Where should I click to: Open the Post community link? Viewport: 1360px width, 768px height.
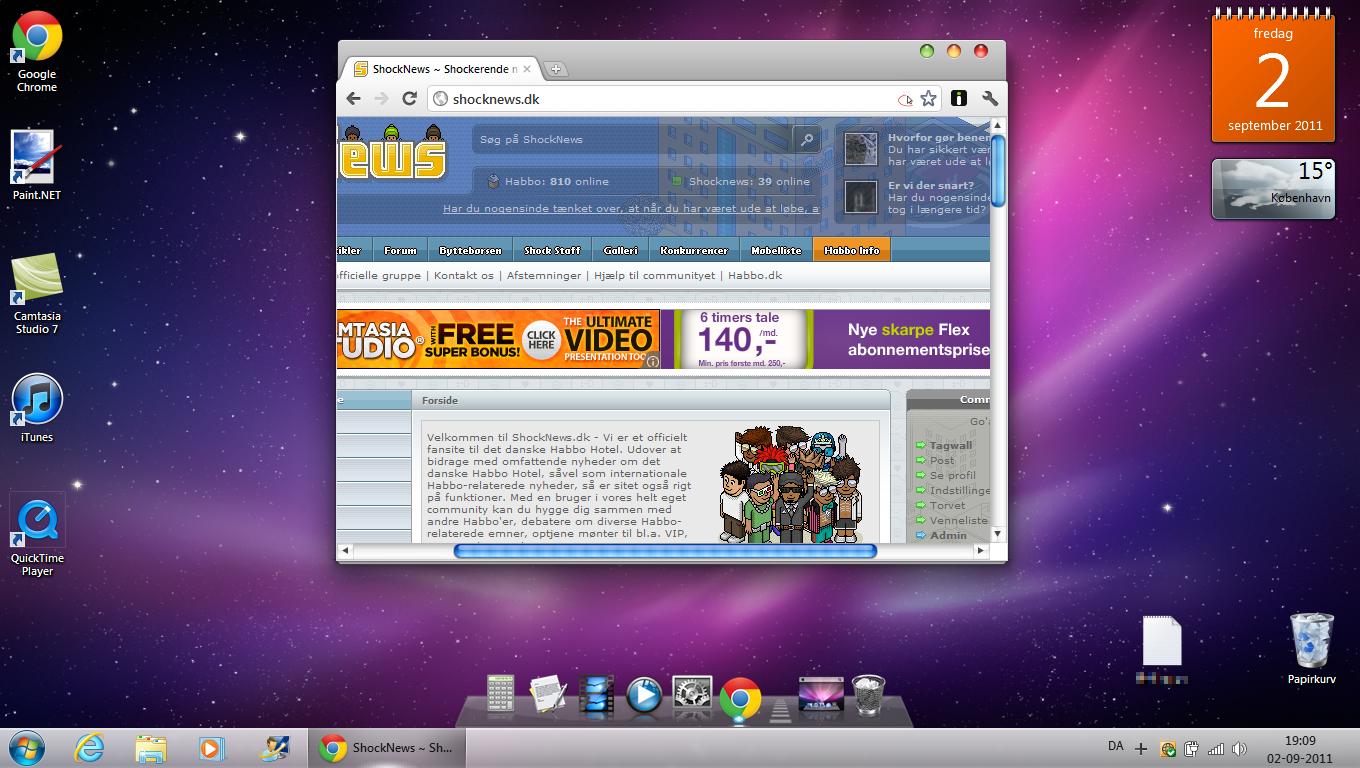tap(942, 460)
